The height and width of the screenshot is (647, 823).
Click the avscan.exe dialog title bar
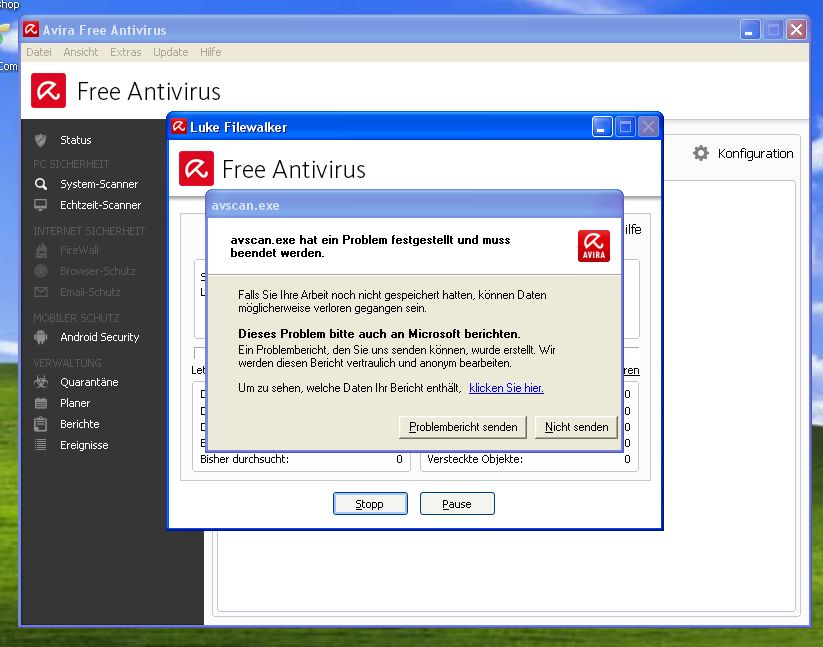pyautogui.click(x=415, y=205)
